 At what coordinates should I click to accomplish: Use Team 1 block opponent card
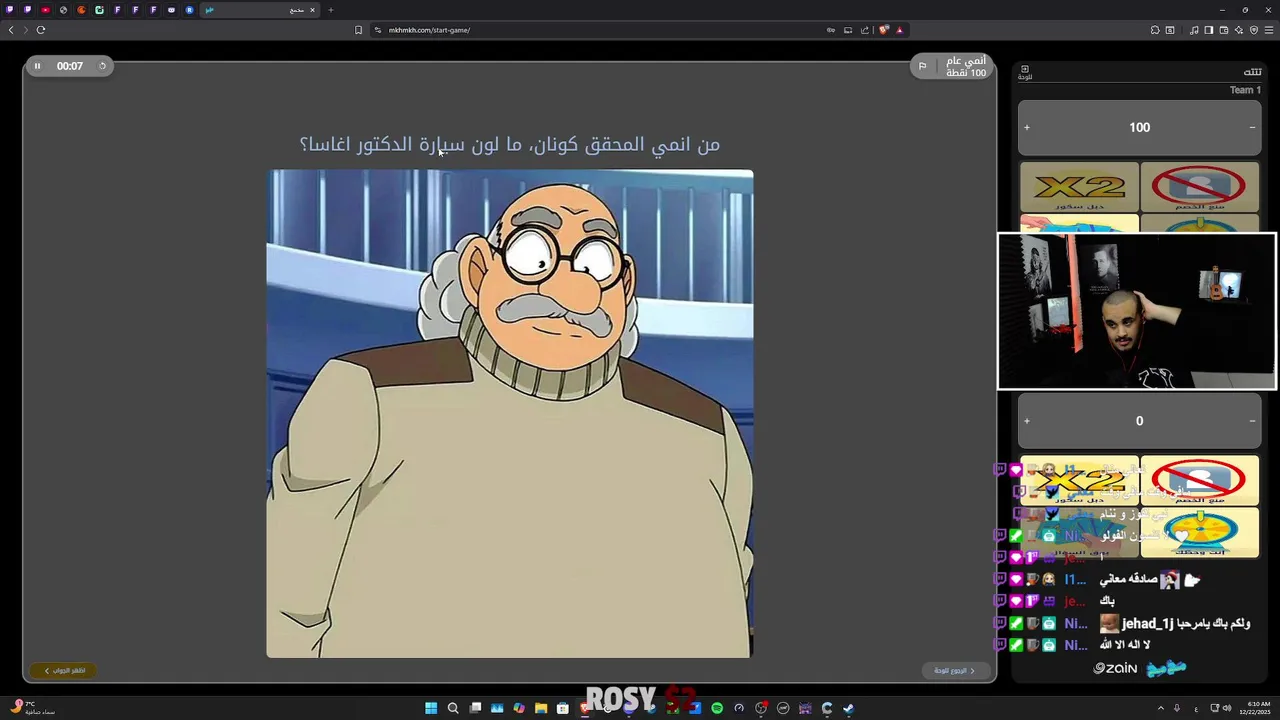coord(1199,187)
